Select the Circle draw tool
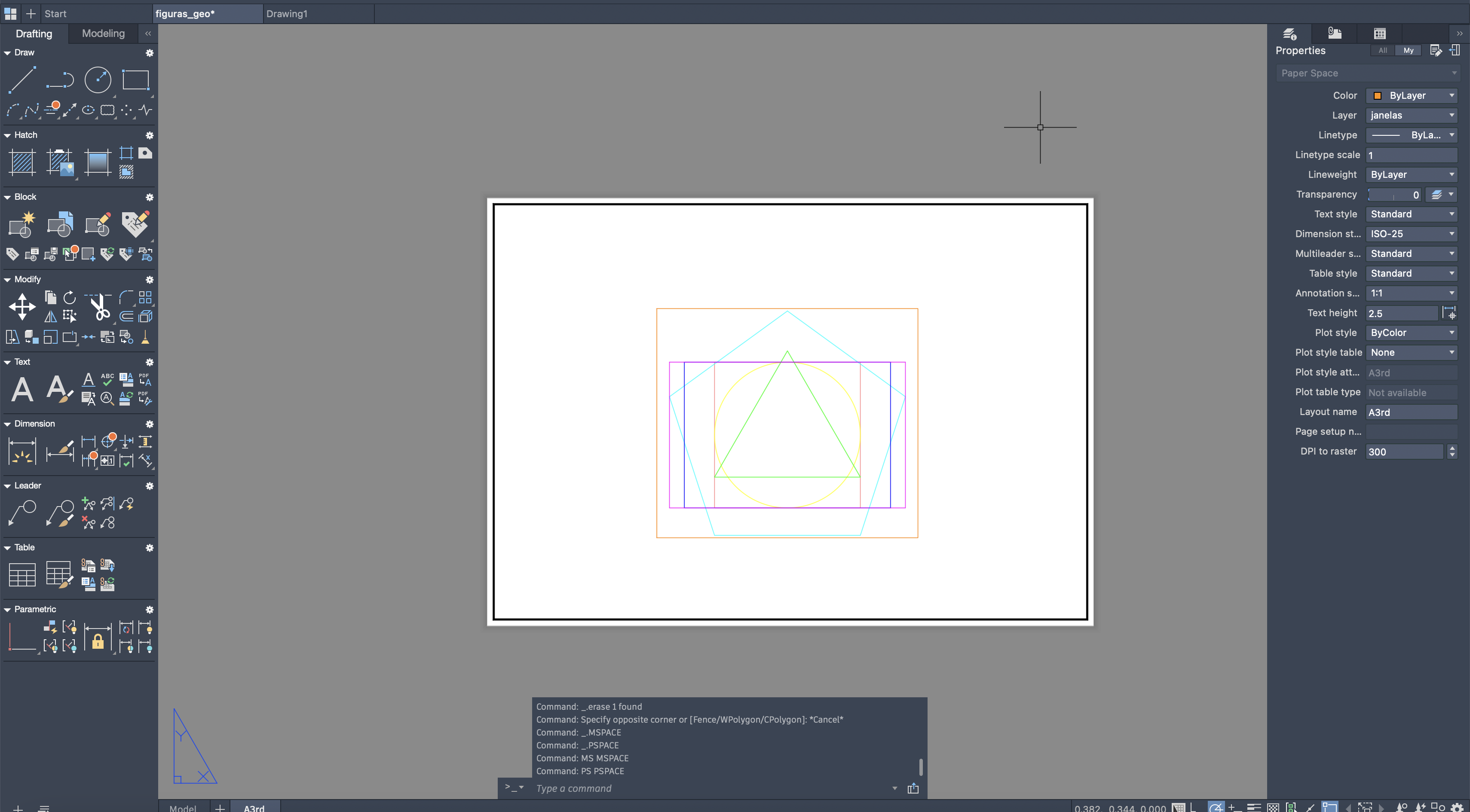 click(98, 80)
